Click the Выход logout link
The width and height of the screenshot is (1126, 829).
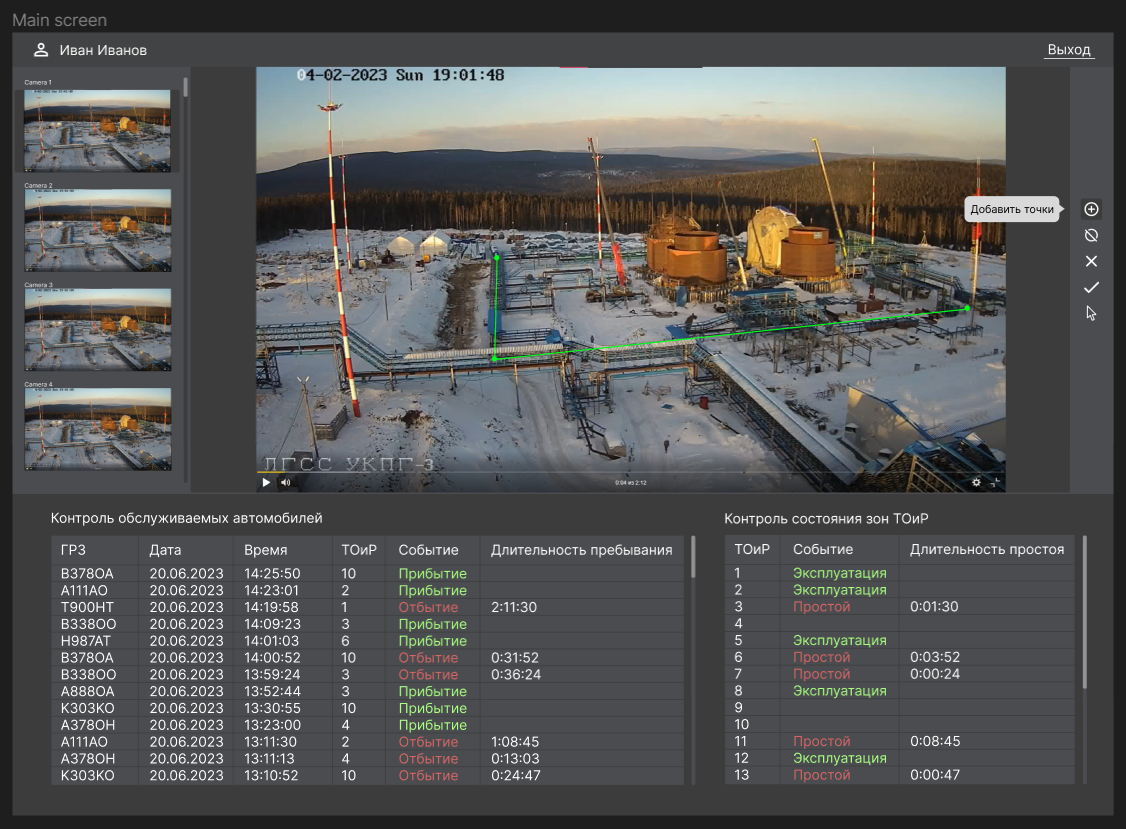coord(1068,50)
